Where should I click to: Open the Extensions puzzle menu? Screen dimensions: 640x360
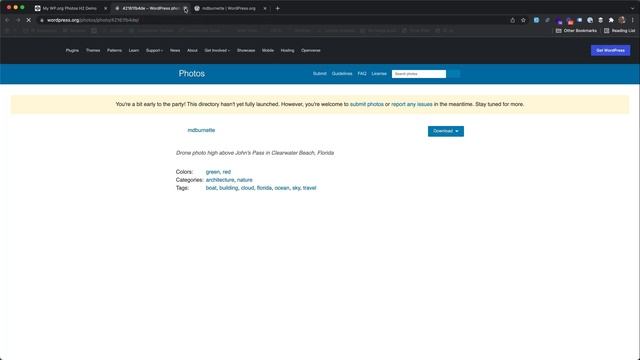pyautogui.click(x=611, y=20)
